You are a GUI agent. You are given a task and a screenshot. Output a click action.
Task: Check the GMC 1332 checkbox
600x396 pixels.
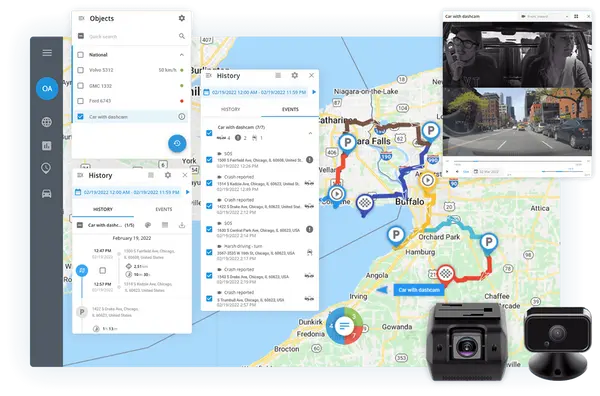[x=80, y=86]
